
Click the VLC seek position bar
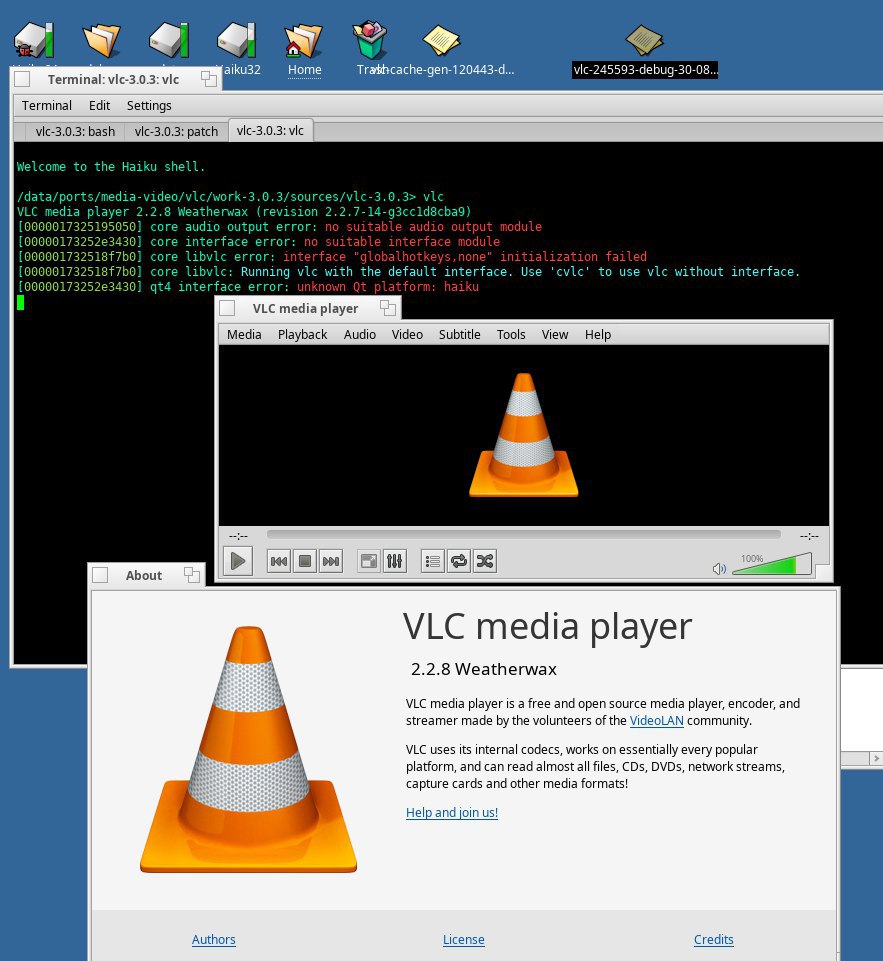(524, 534)
